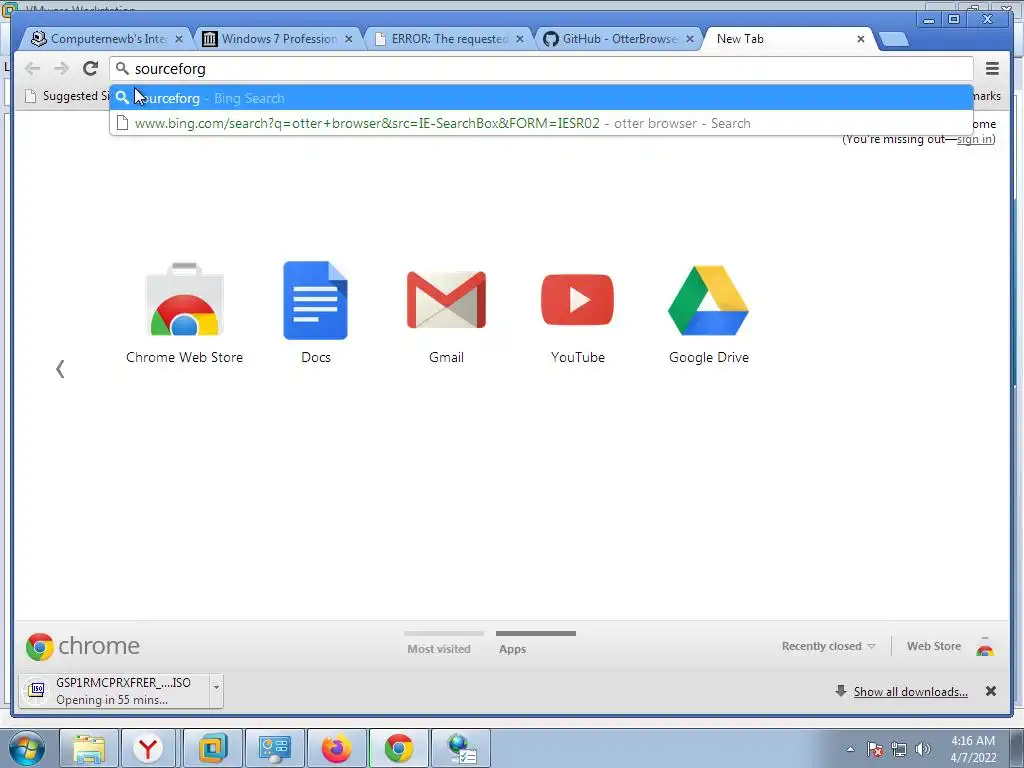Click in the address bar field

click(541, 69)
